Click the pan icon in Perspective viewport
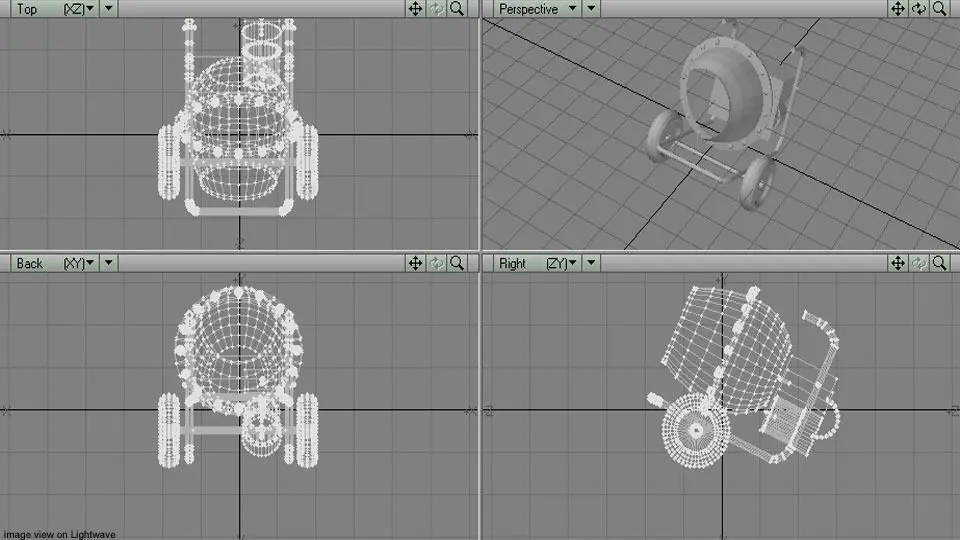Image resolution: width=960 pixels, height=540 pixels. [898, 9]
